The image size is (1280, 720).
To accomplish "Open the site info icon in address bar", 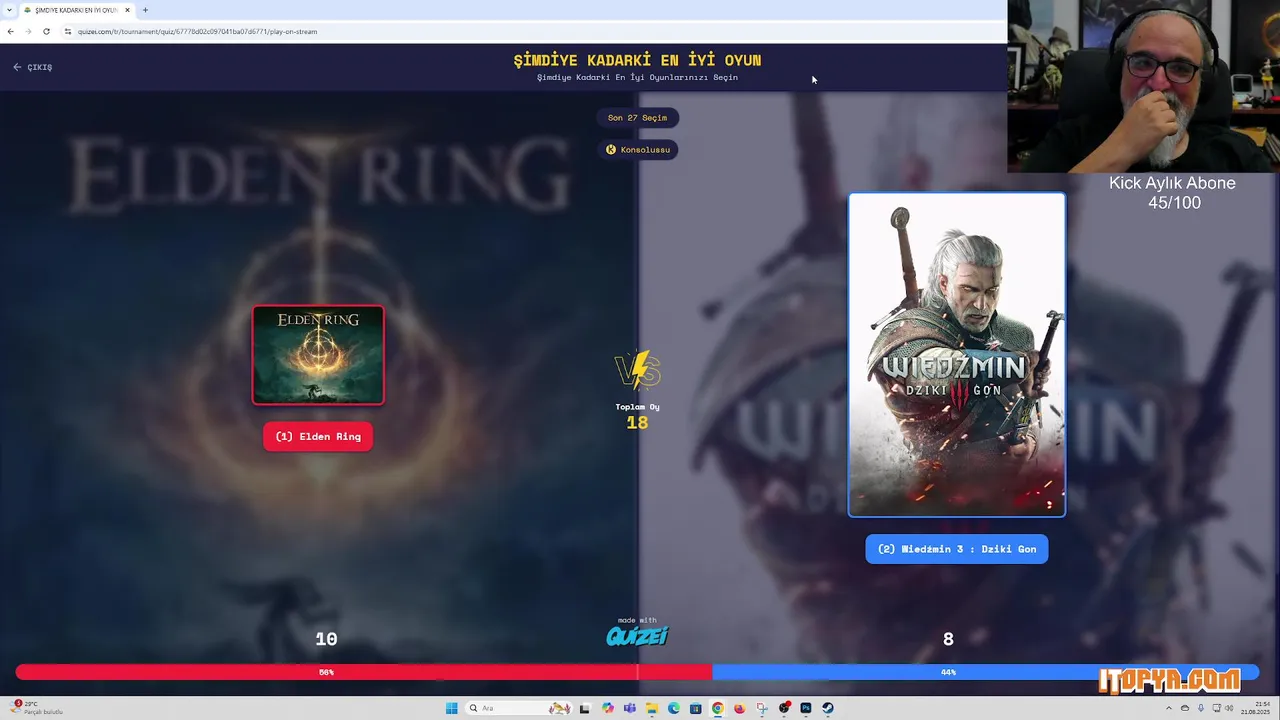I will 68,31.
